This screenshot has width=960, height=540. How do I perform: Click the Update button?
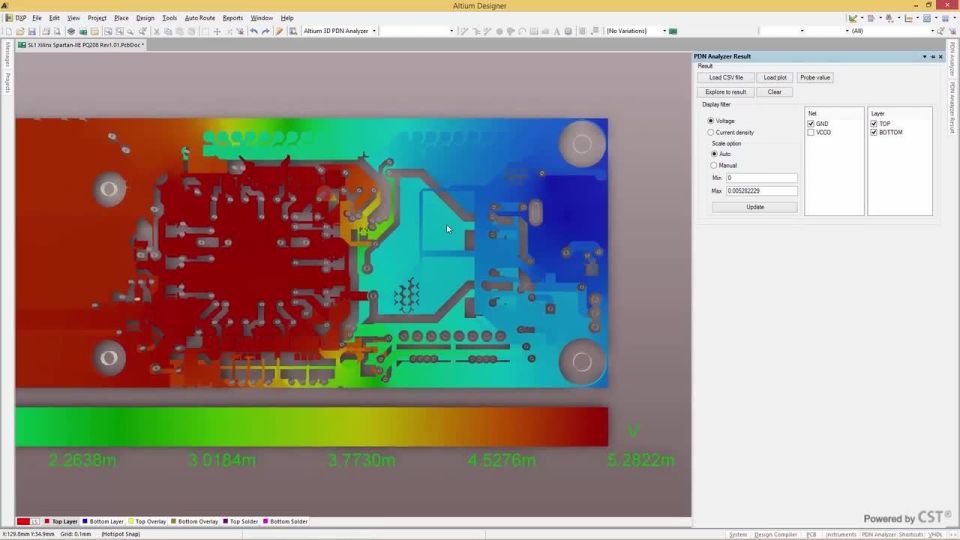pyautogui.click(x=755, y=207)
